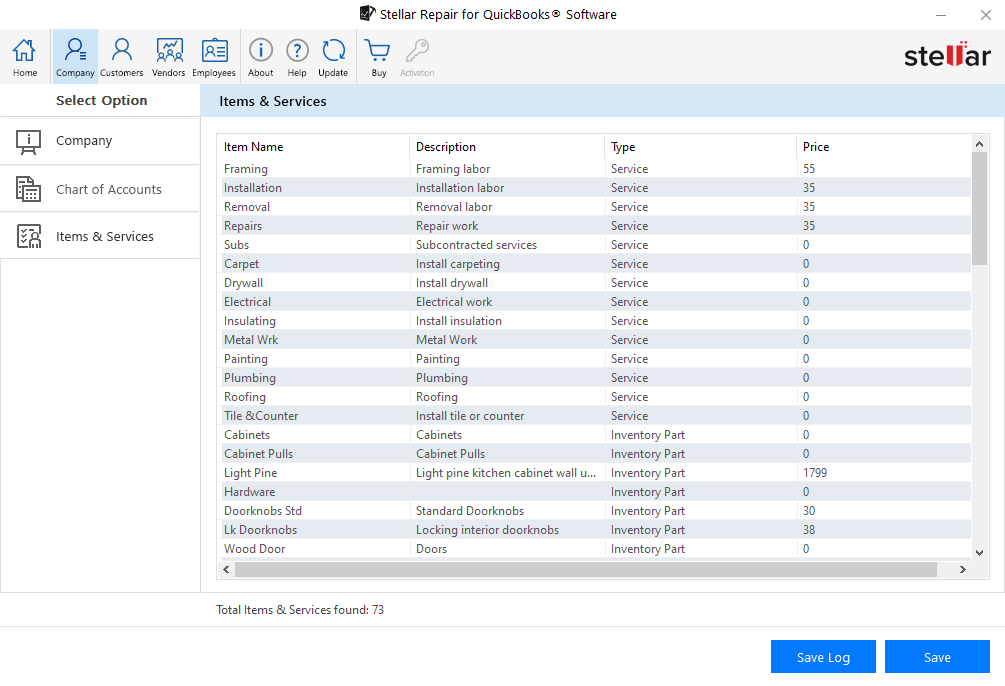1005x686 pixels.
Task: Click the Lk Doorknobs price 38
Action: click(809, 530)
